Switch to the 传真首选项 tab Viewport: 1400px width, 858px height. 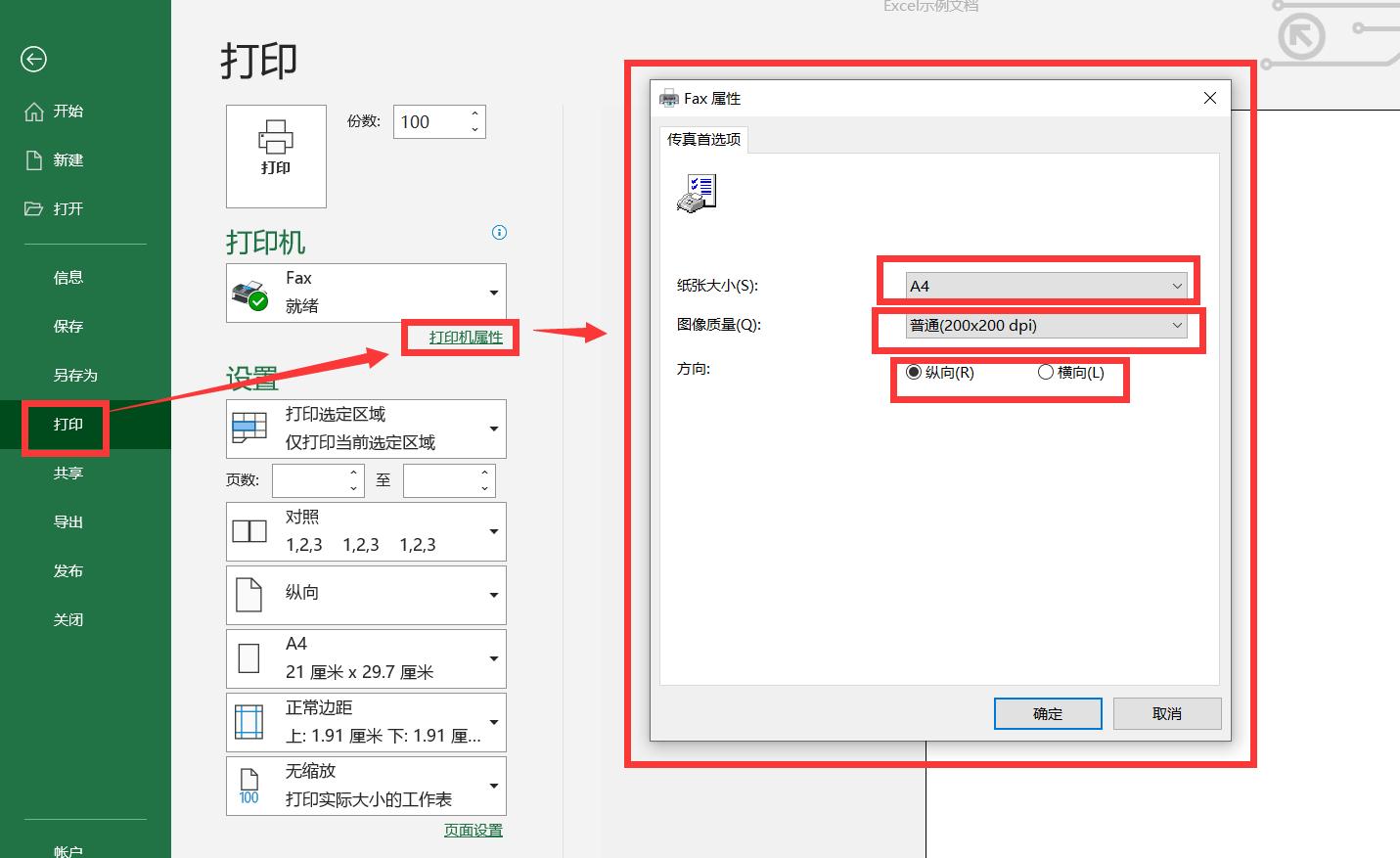[702, 139]
